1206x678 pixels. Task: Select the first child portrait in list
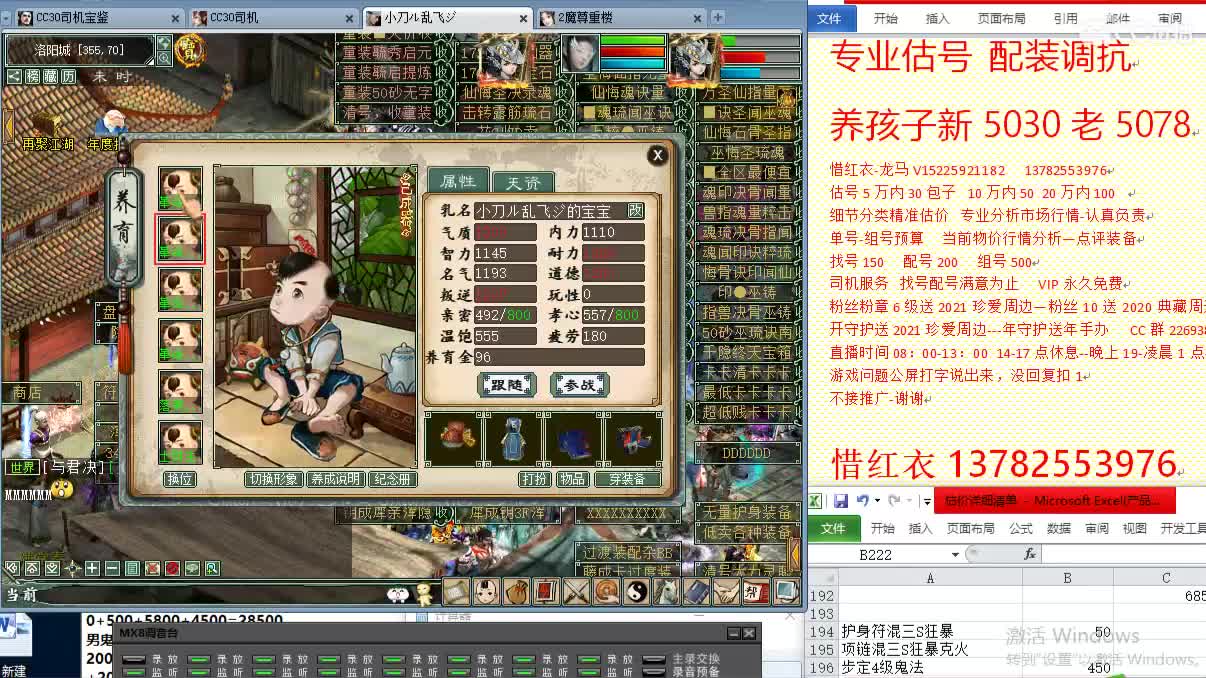tap(180, 187)
